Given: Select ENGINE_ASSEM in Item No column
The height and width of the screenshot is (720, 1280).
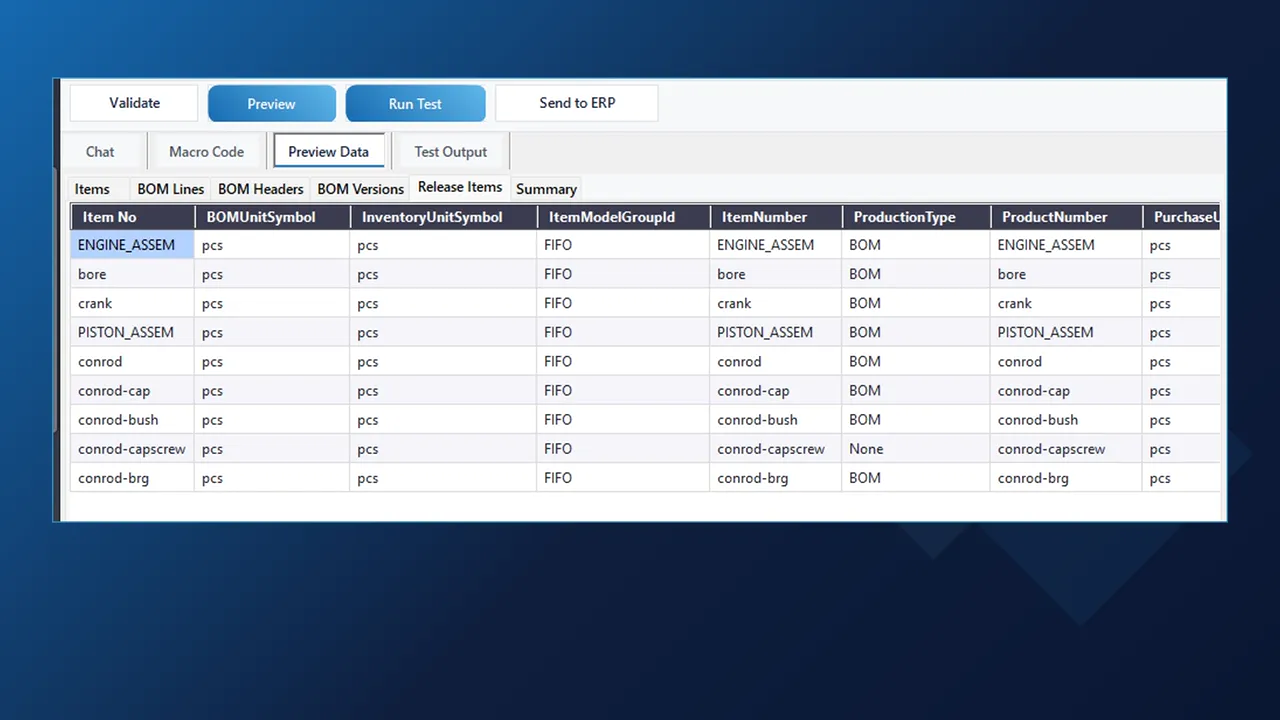Looking at the screenshot, I should pos(132,245).
